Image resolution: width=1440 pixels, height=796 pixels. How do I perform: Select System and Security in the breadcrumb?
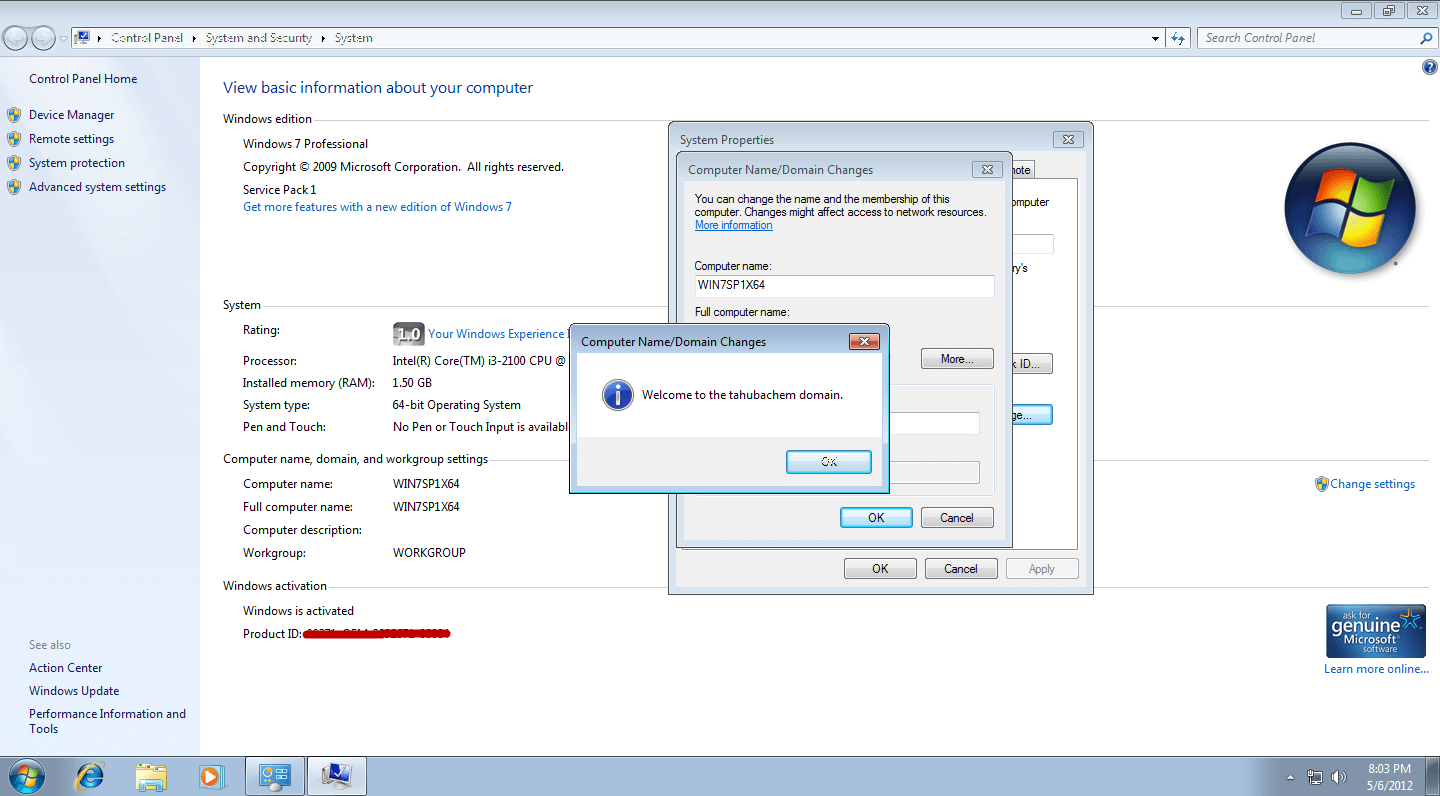coord(259,38)
